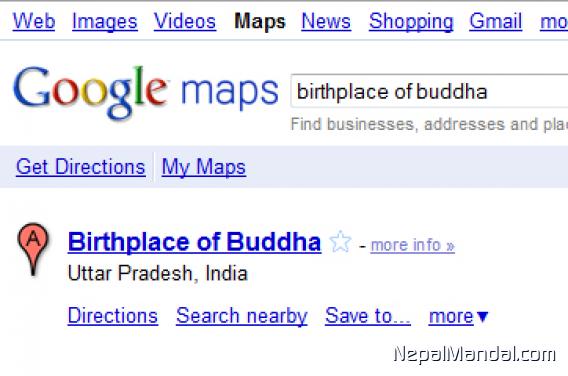Screen dimensions: 568x376
Task: Open the Birthplace of Buddha result title
Action: tap(194, 242)
